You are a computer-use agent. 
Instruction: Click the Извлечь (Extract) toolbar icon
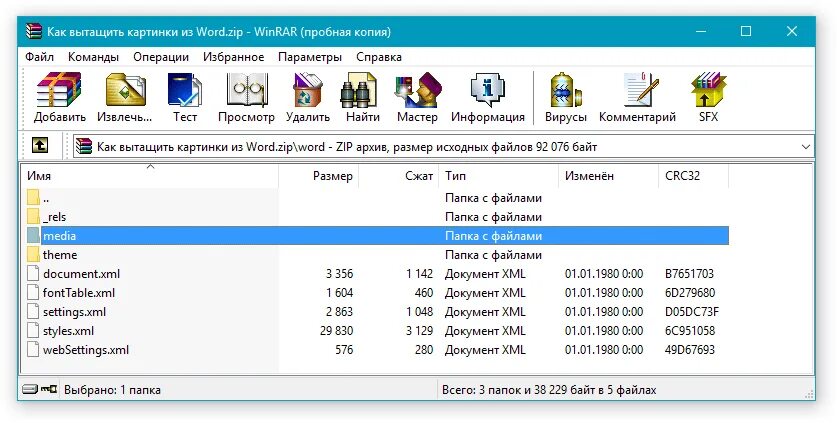point(126,90)
